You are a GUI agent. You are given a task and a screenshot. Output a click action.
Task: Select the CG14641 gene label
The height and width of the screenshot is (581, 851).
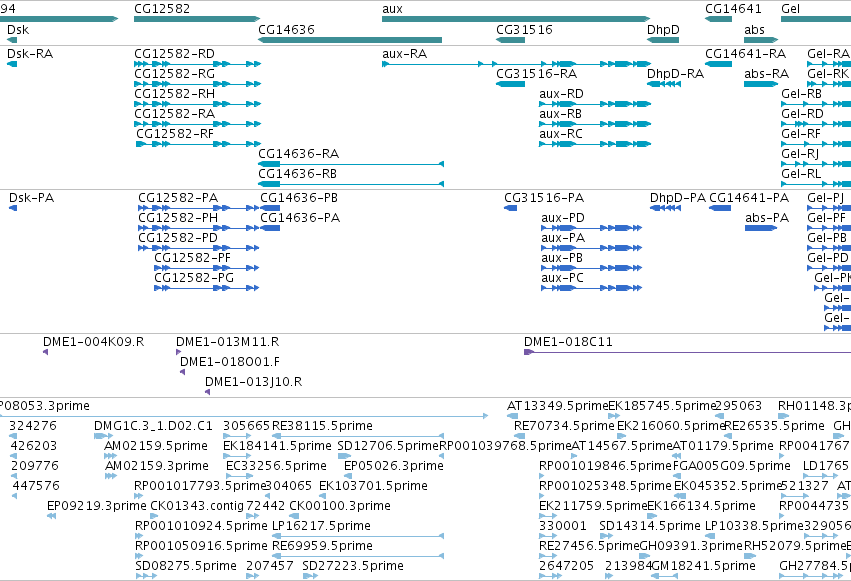(733, 9)
